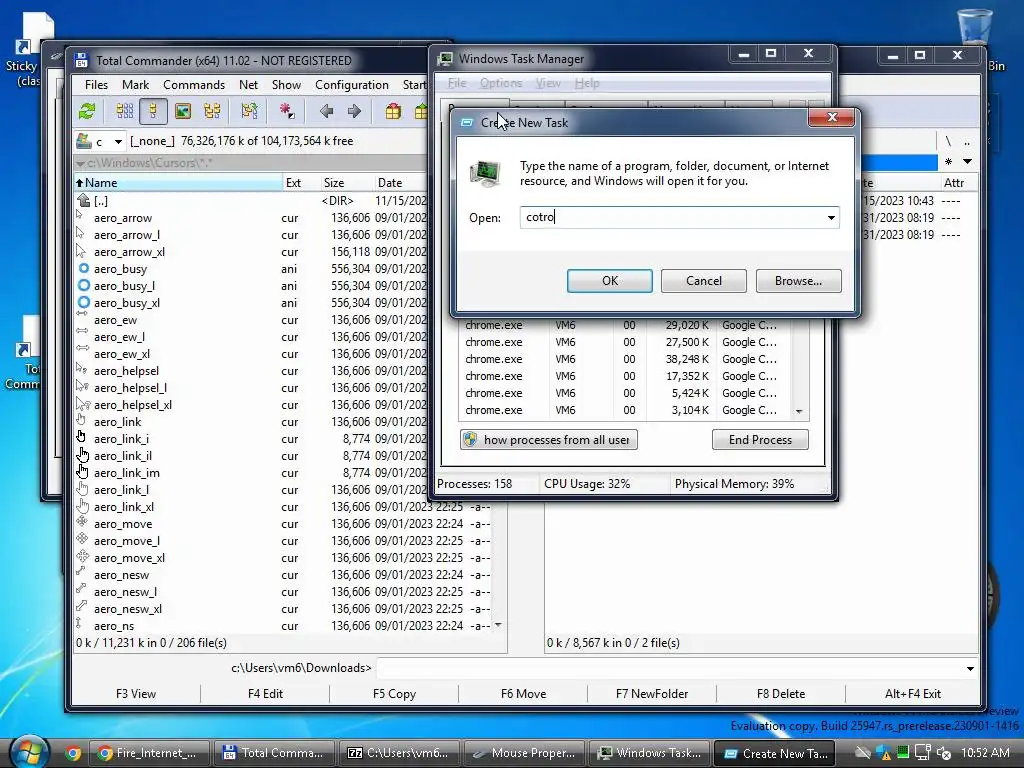Click the F5 Copy button
Screen dimensions: 1024x768
394,694
